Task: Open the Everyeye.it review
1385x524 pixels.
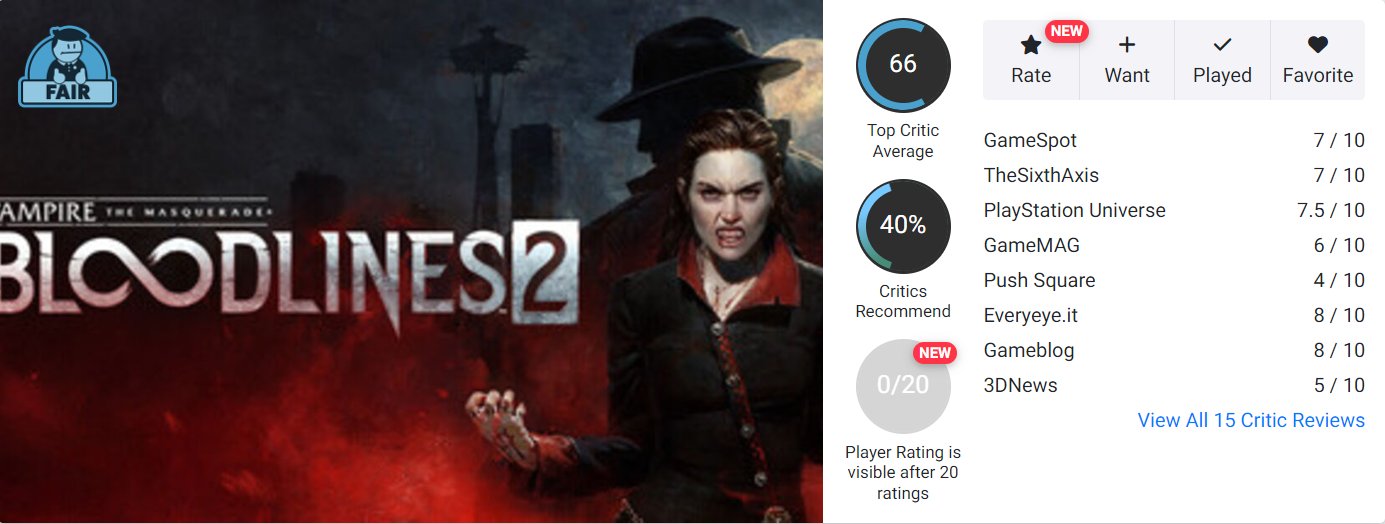Action: pyautogui.click(x=1174, y=316)
